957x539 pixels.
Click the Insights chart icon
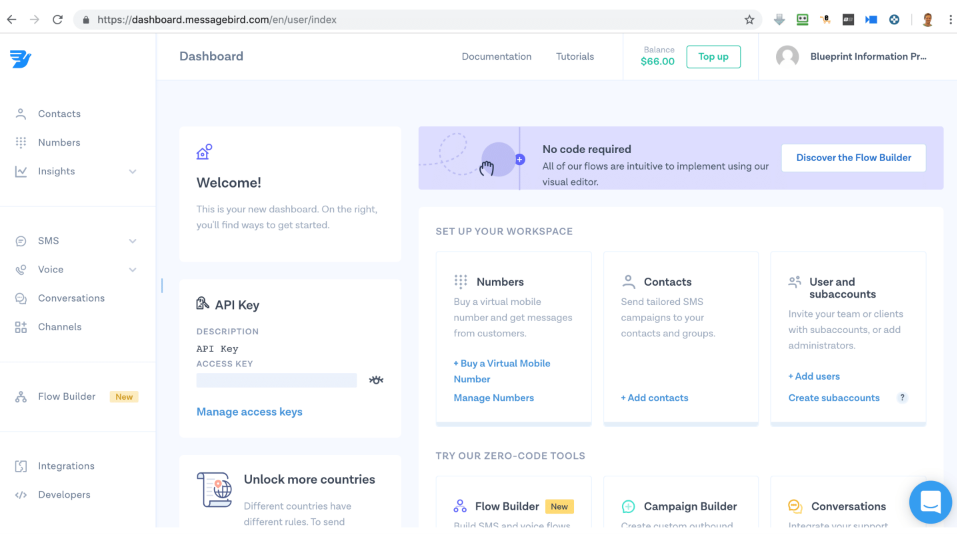21,172
